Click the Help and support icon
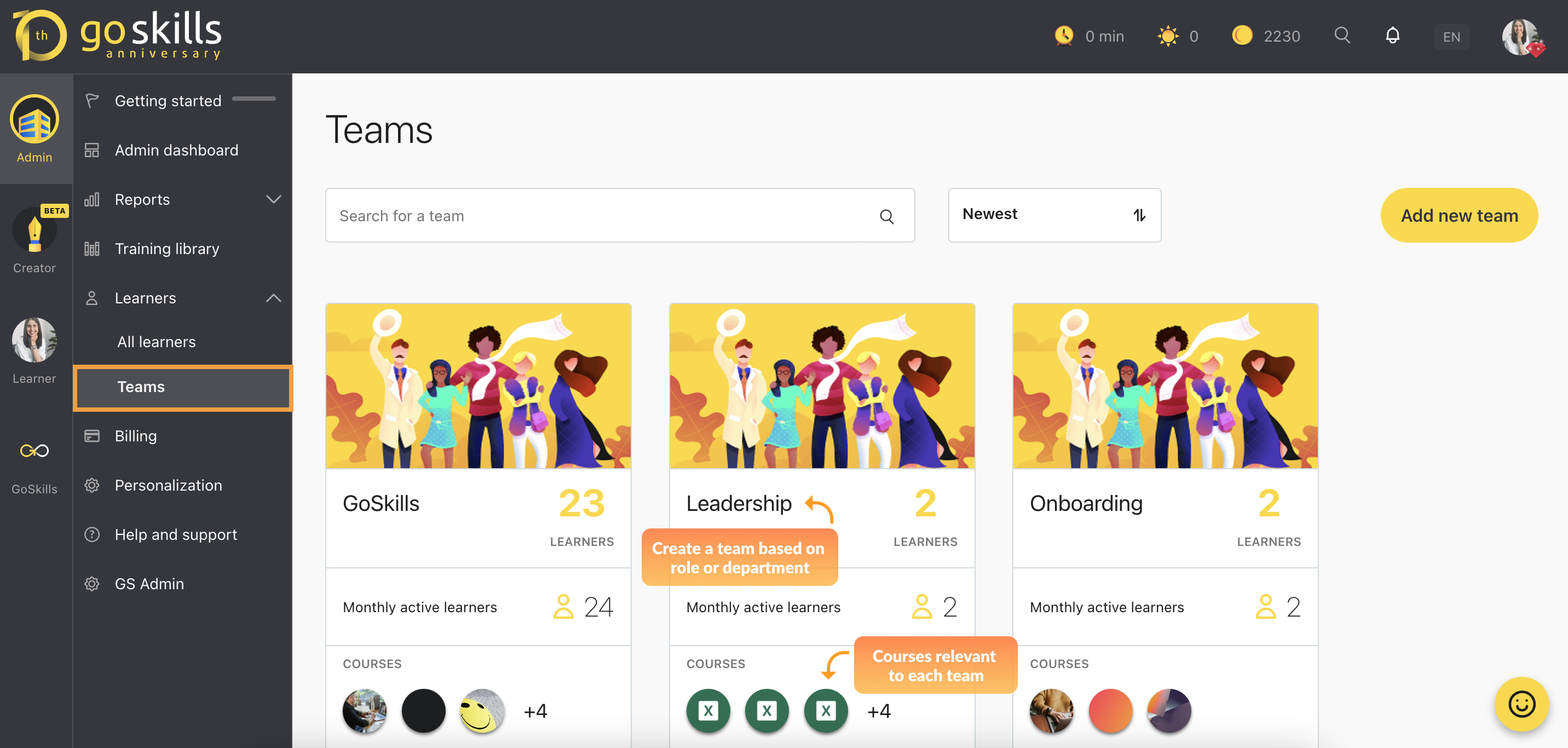This screenshot has width=1568, height=748. [93, 534]
